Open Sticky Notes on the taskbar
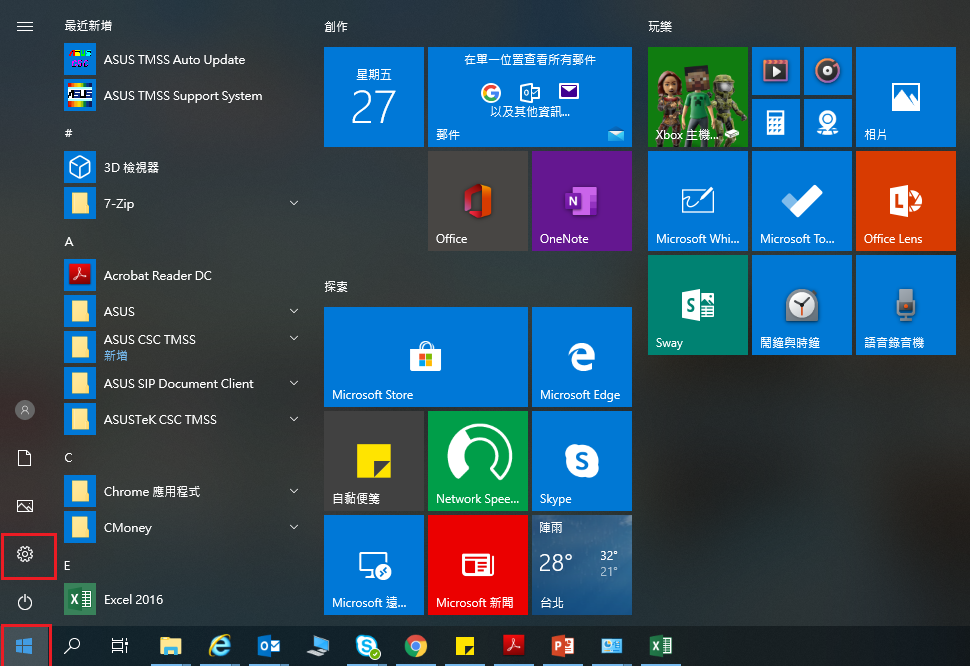This screenshot has width=970, height=666. (x=465, y=646)
